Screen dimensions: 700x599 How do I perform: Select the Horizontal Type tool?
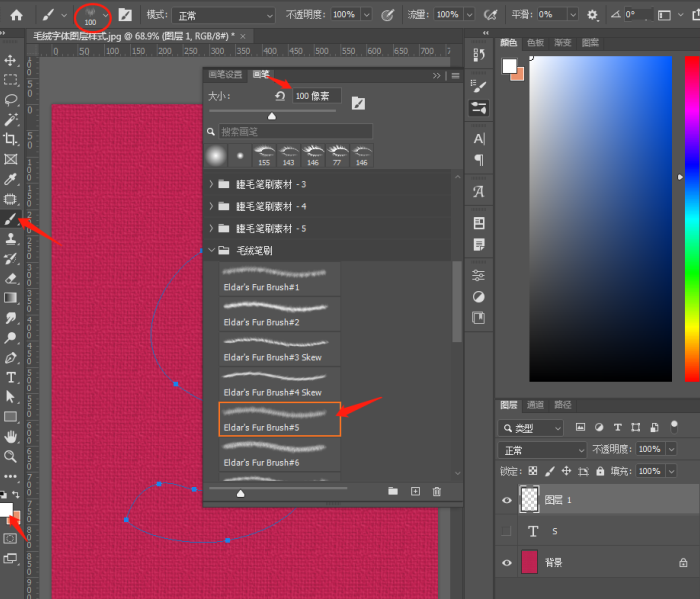(x=11, y=377)
